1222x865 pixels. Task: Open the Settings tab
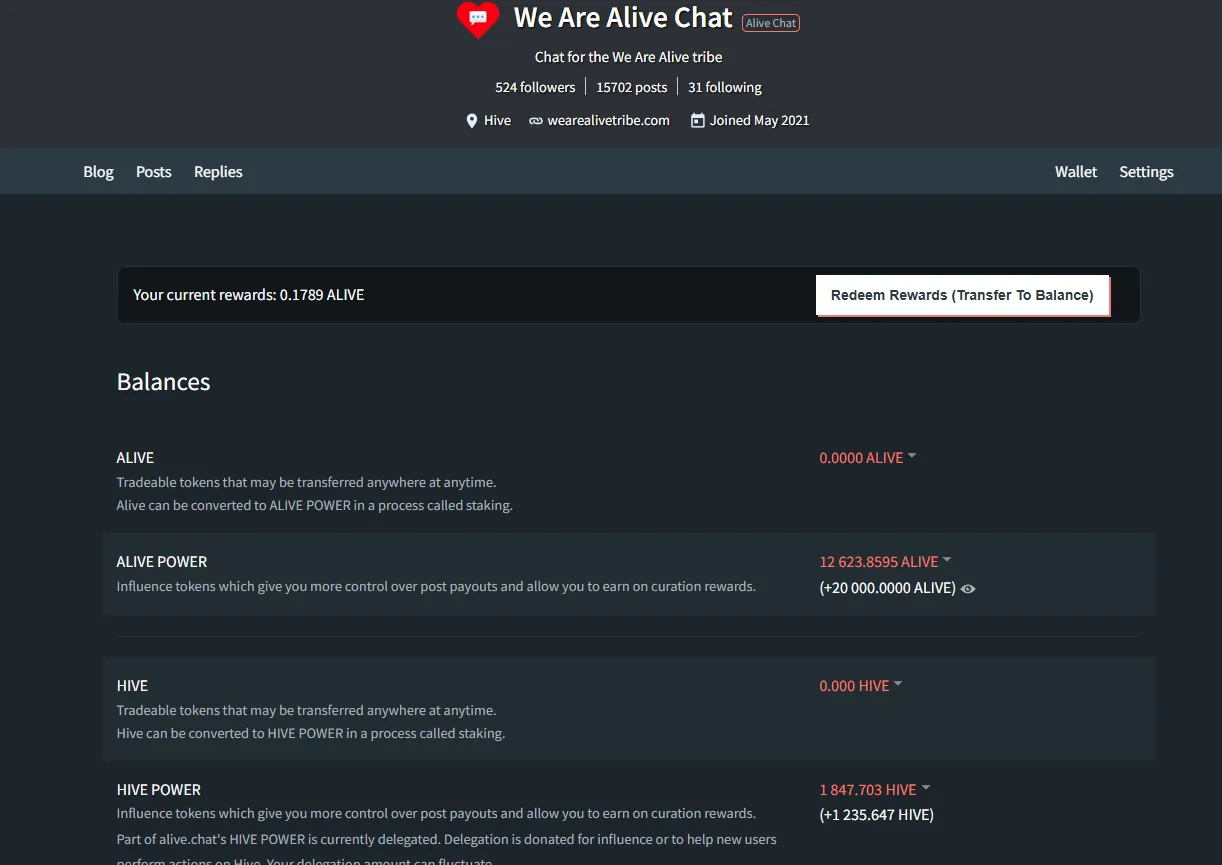pyautogui.click(x=1146, y=172)
